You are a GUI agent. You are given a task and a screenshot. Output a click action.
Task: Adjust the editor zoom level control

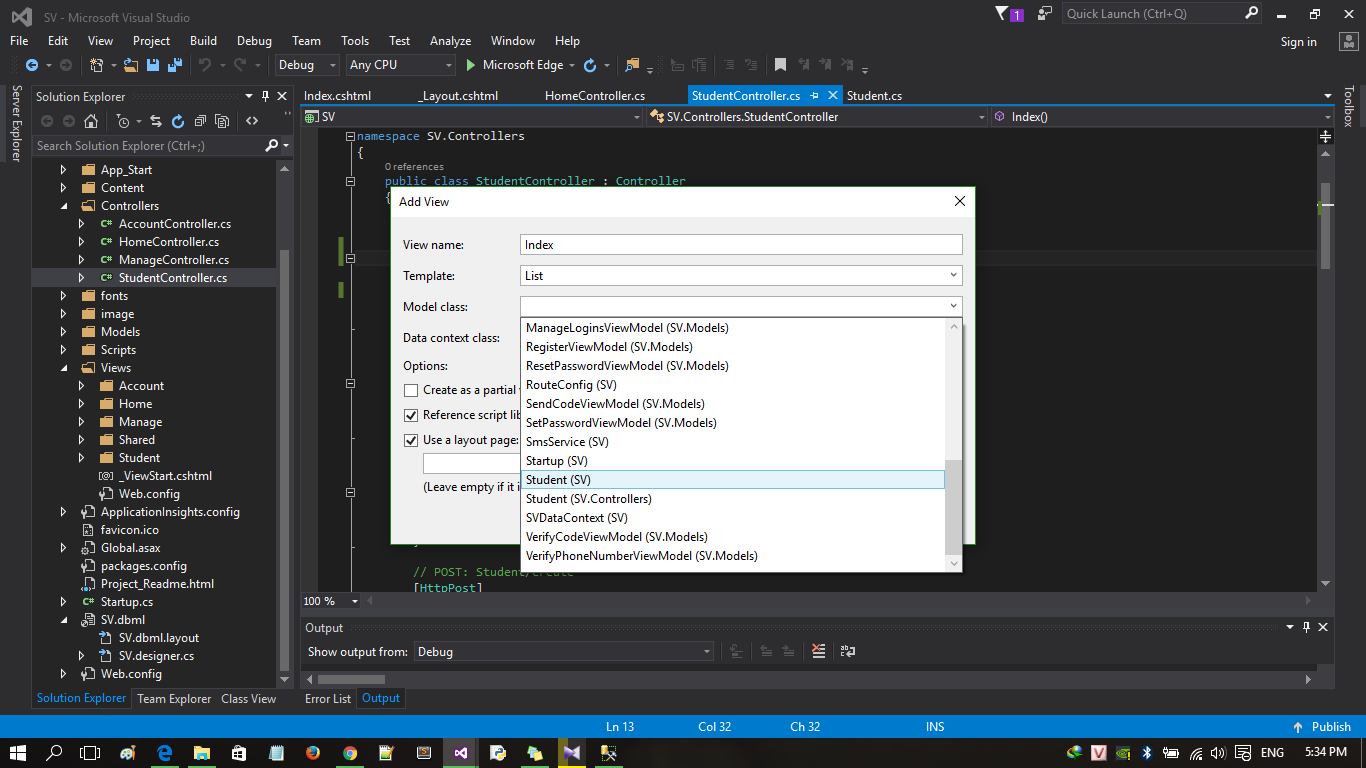click(330, 601)
